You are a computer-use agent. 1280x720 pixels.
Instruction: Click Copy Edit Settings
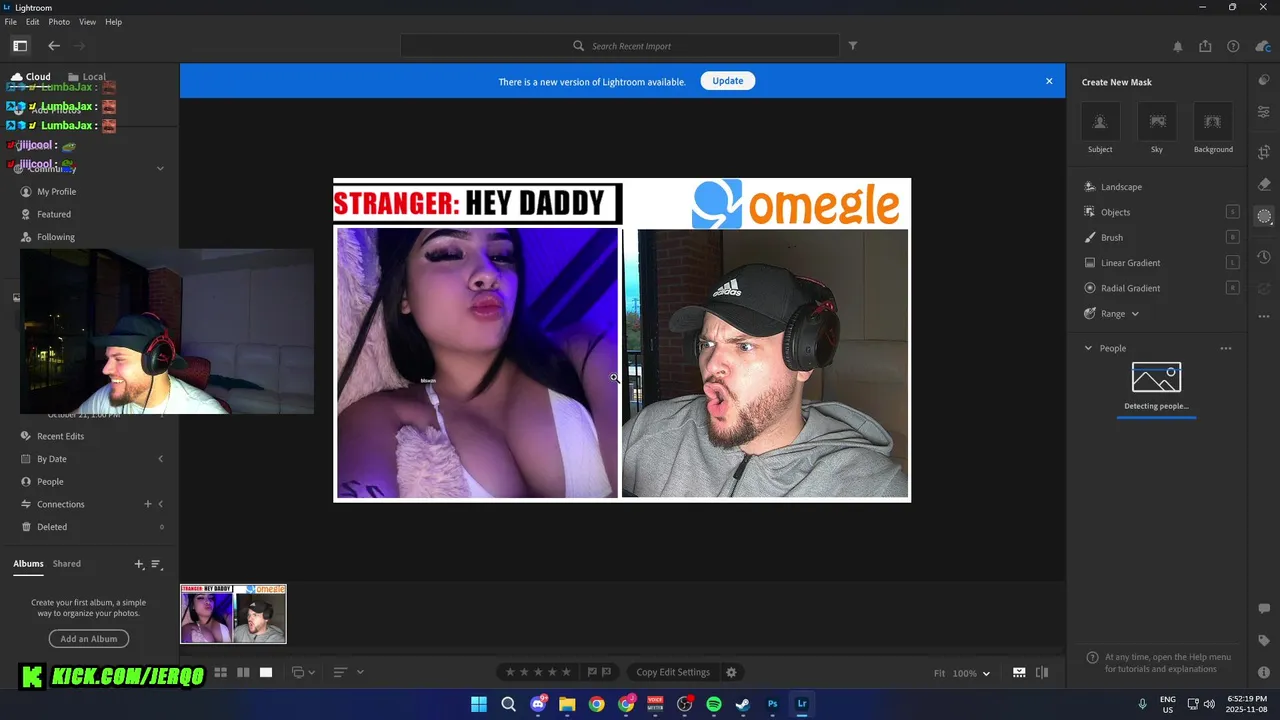click(x=673, y=672)
